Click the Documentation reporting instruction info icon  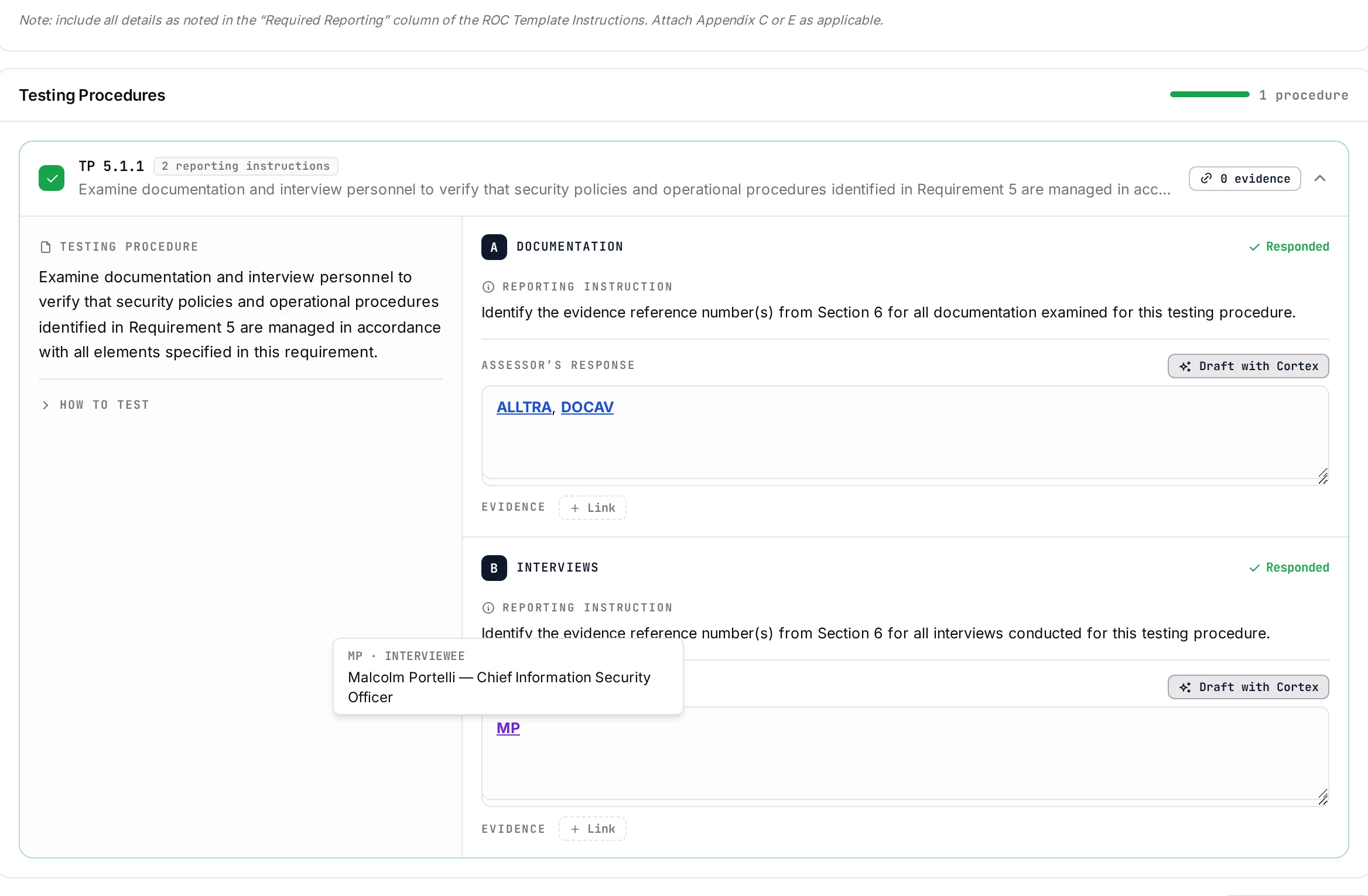coord(488,287)
